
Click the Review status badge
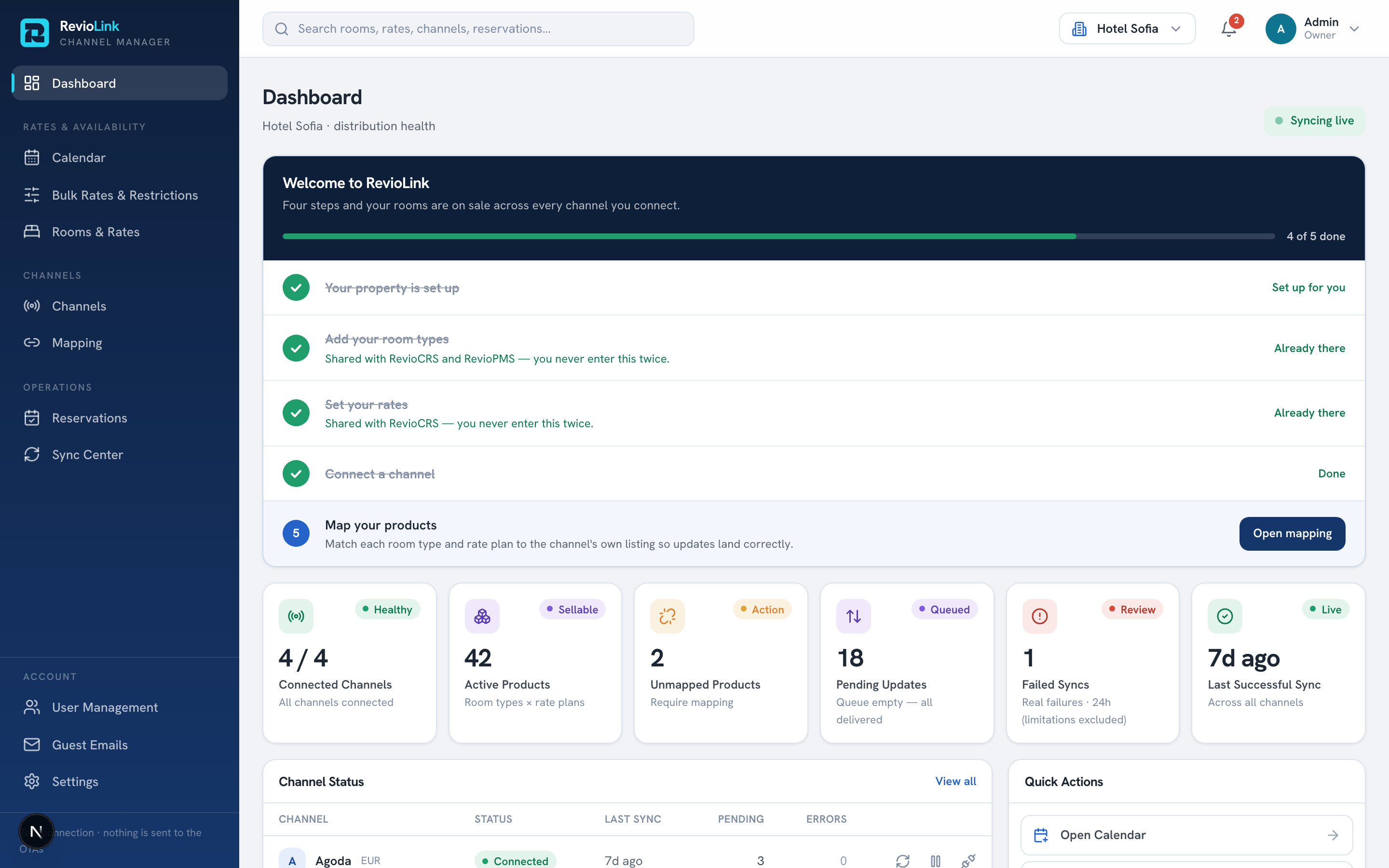point(1132,610)
